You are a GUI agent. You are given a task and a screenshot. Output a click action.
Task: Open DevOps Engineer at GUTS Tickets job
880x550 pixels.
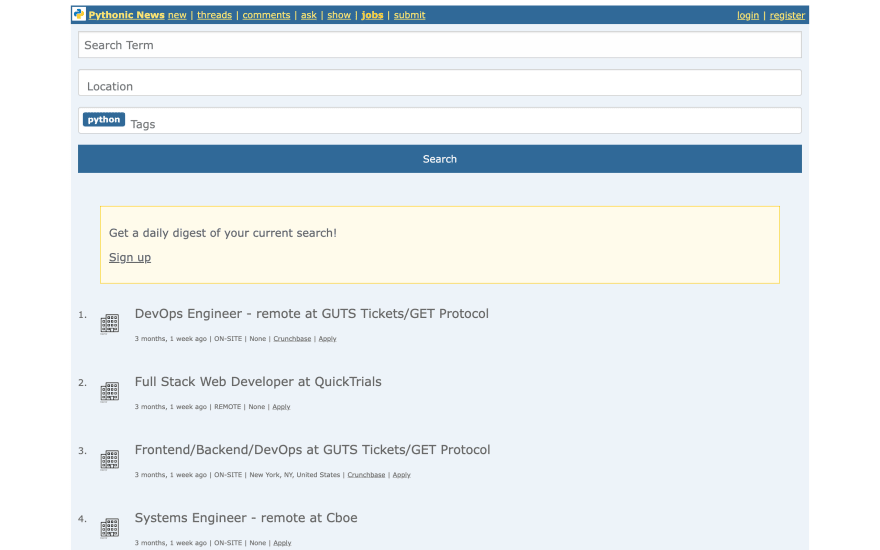point(311,314)
